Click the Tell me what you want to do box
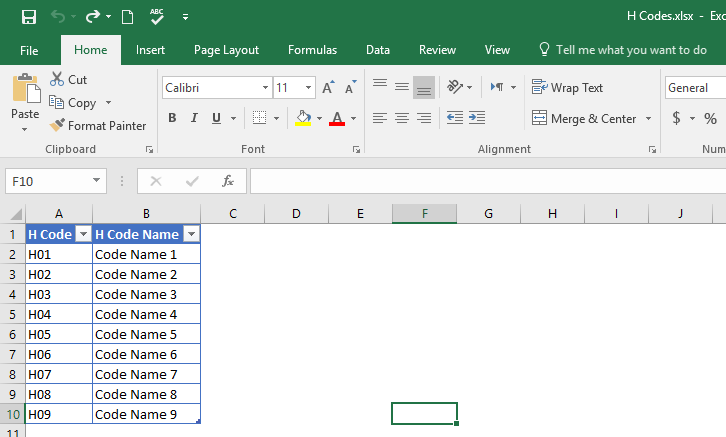 click(x=623, y=50)
